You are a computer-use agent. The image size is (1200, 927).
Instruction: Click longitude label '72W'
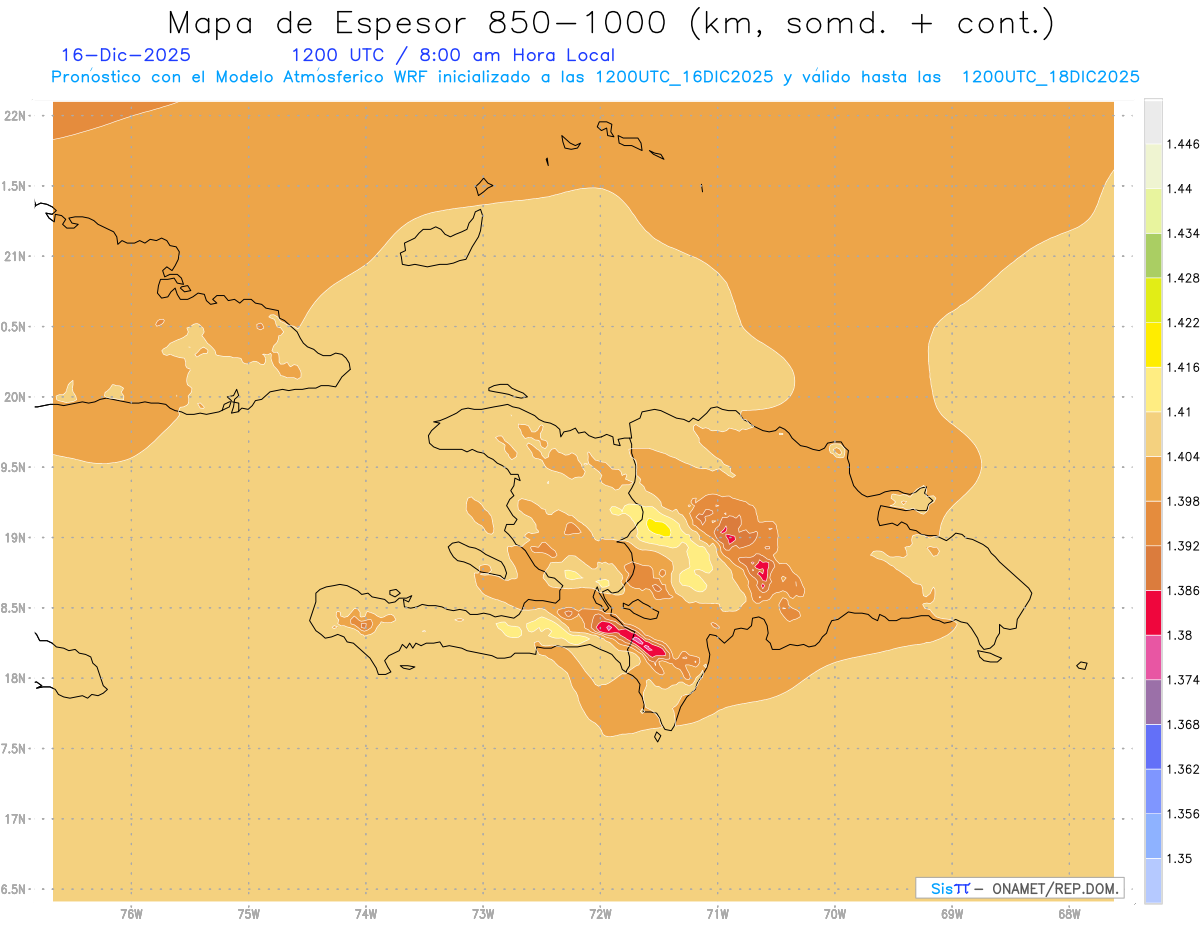coord(601,914)
